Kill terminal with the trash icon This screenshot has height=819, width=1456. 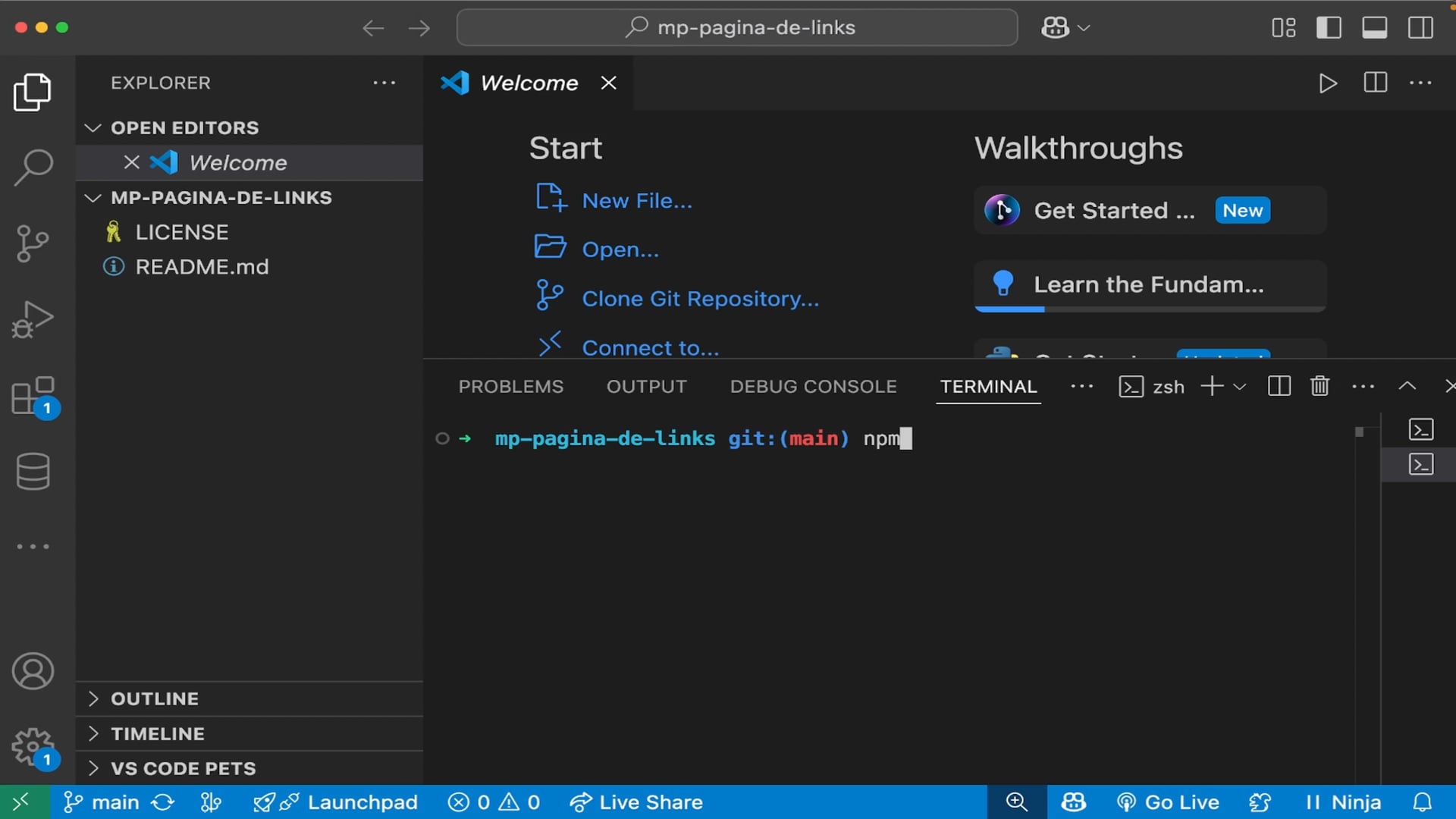coord(1319,386)
